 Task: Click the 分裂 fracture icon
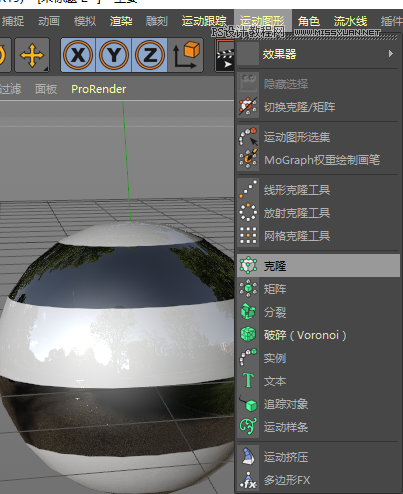click(x=248, y=311)
